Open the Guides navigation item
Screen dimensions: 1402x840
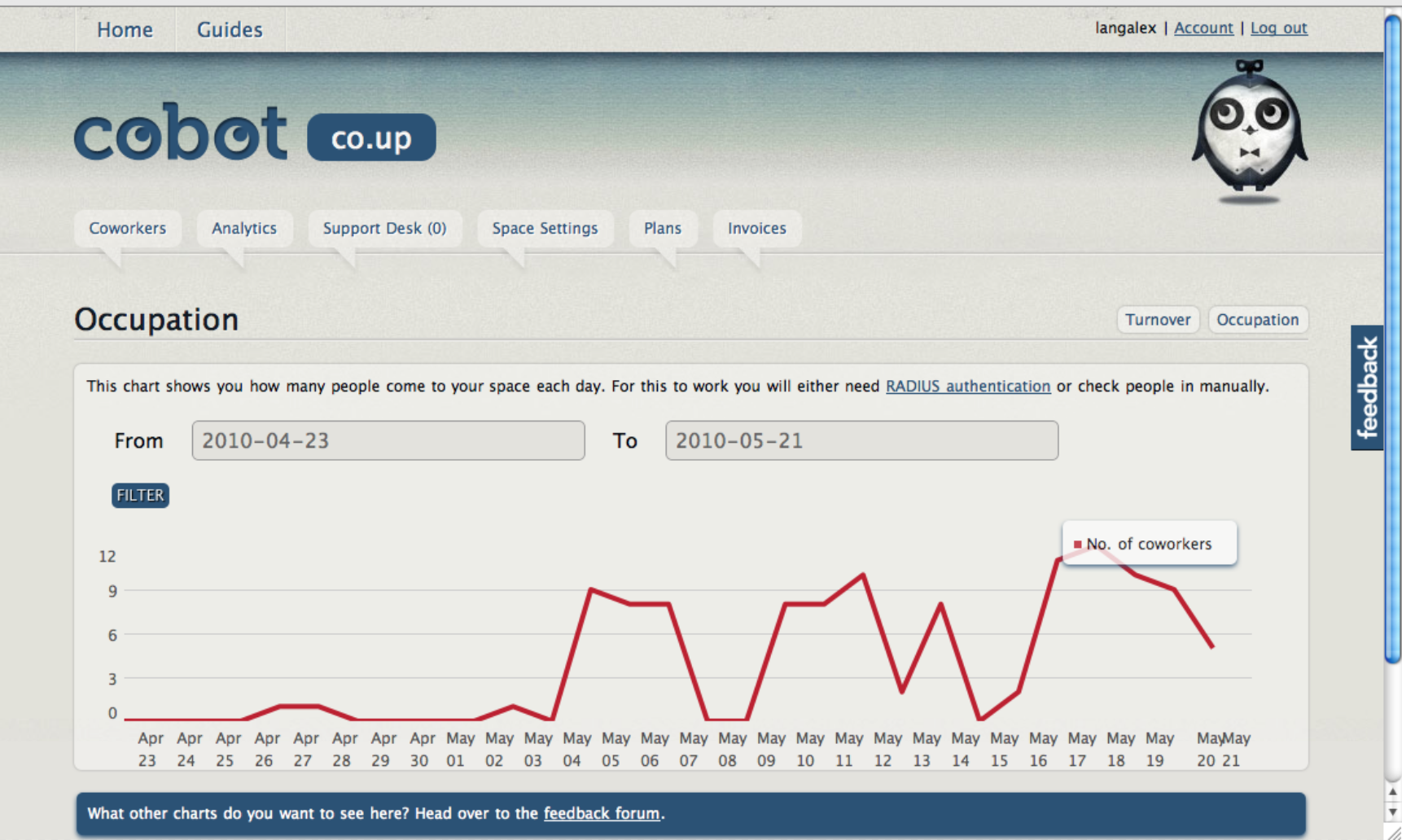click(x=230, y=29)
